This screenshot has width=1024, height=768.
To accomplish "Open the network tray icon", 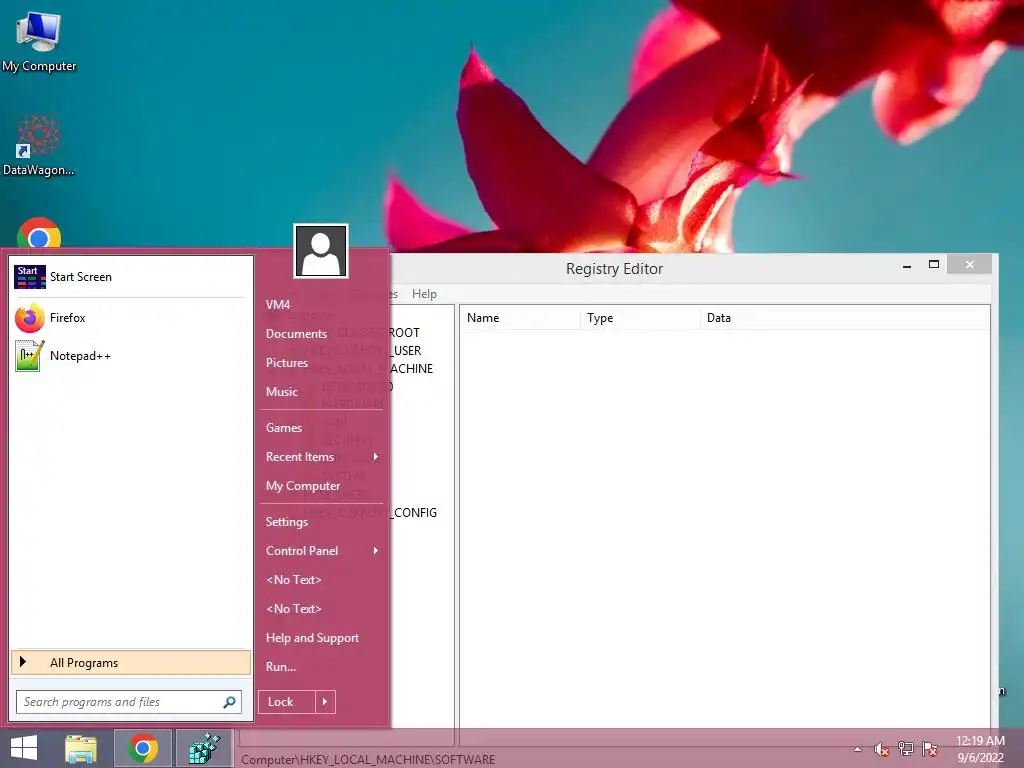I will [906, 749].
